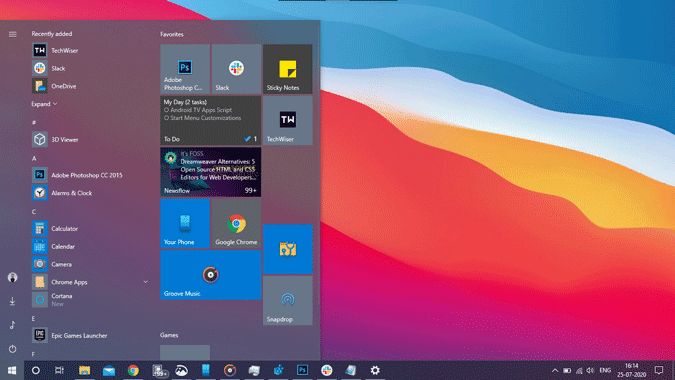The height and width of the screenshot is (380, 675).
Task: Open network settings from tray icon
Action: 579,371
